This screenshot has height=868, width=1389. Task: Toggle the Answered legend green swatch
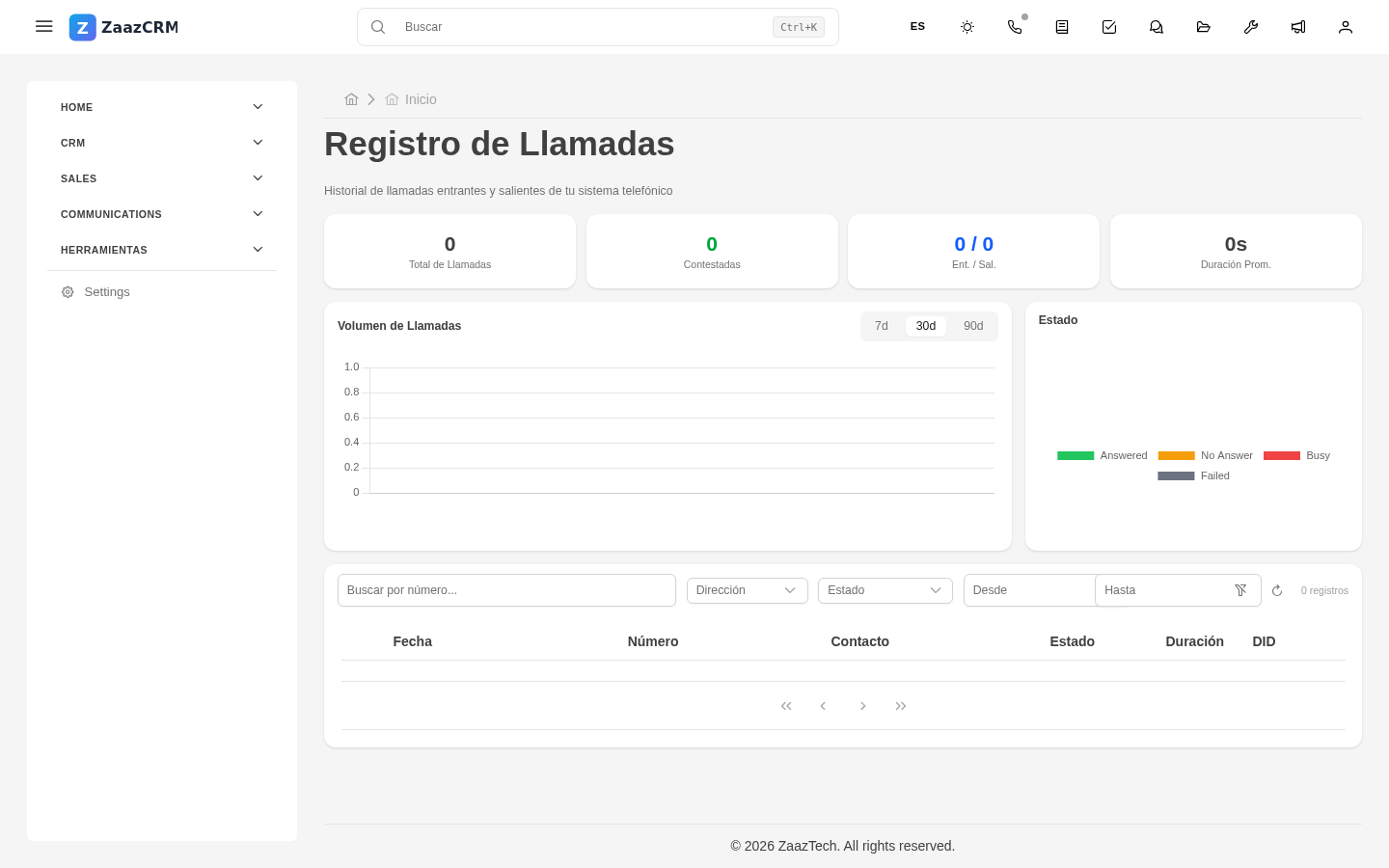click(1076, 455)
